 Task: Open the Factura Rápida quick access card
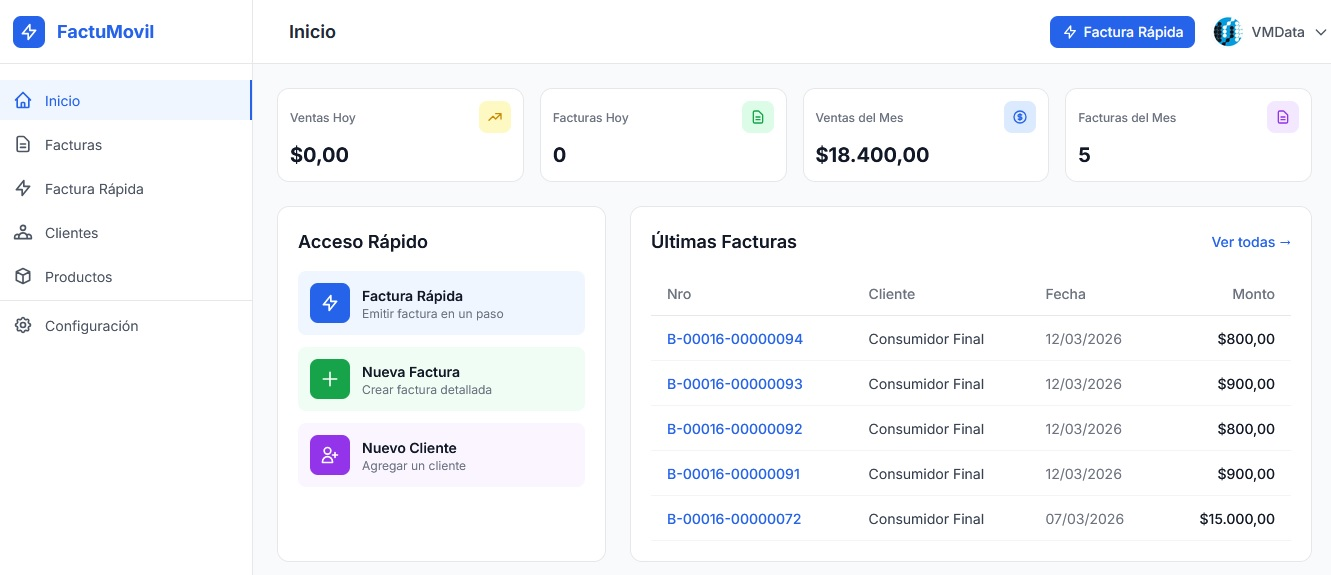(x=441, y=303)
